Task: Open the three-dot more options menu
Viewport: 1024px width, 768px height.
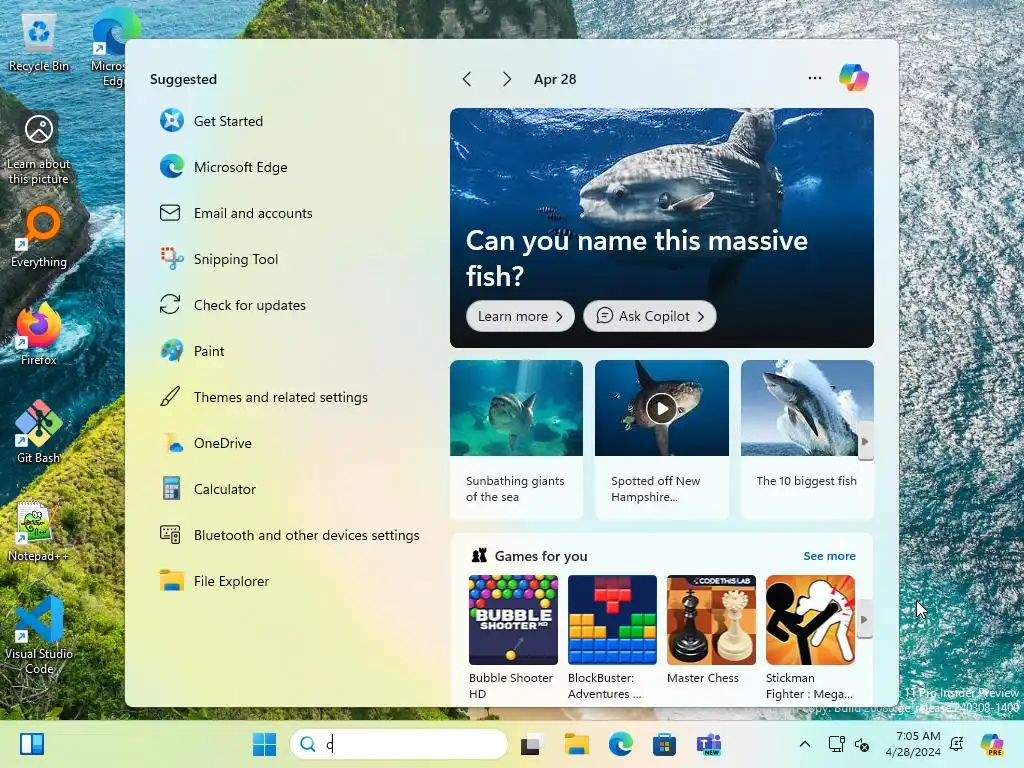Action: point(814,78)
